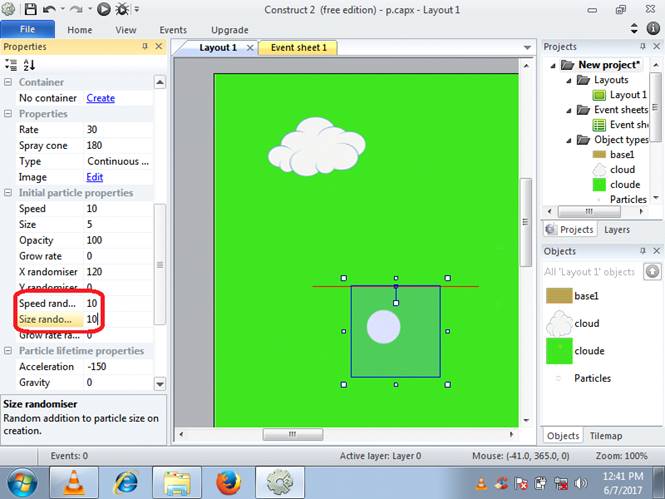Viewport: 665px width, 499px height.
Task: Collapse Particle lifetime properties section
Action: [x=8, y=351]
